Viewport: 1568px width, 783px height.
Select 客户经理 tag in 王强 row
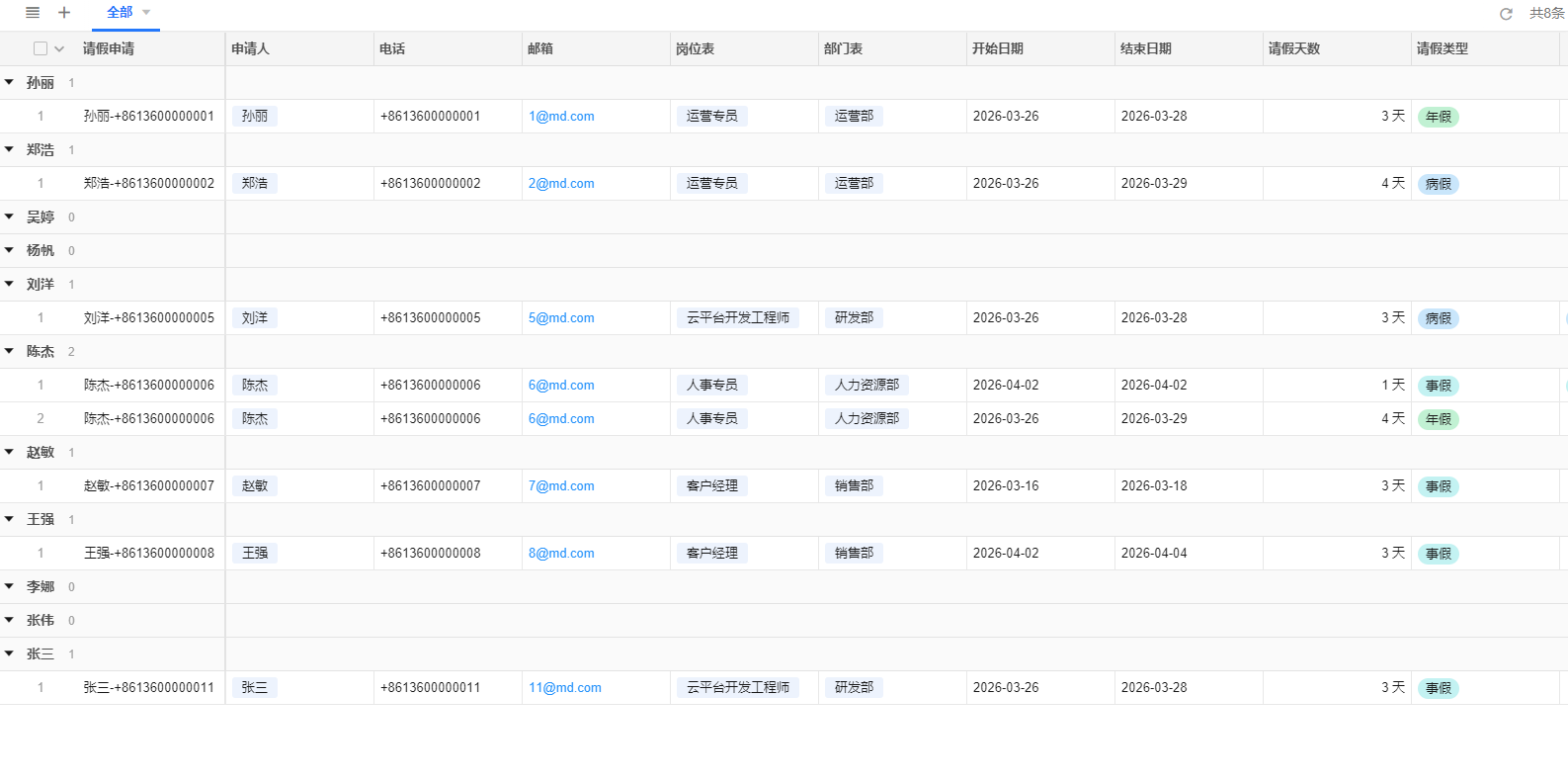712,554
